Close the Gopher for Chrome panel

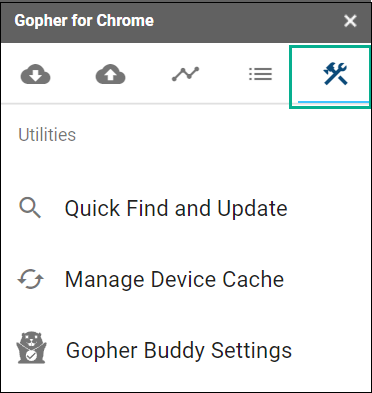tap(350, 21)
